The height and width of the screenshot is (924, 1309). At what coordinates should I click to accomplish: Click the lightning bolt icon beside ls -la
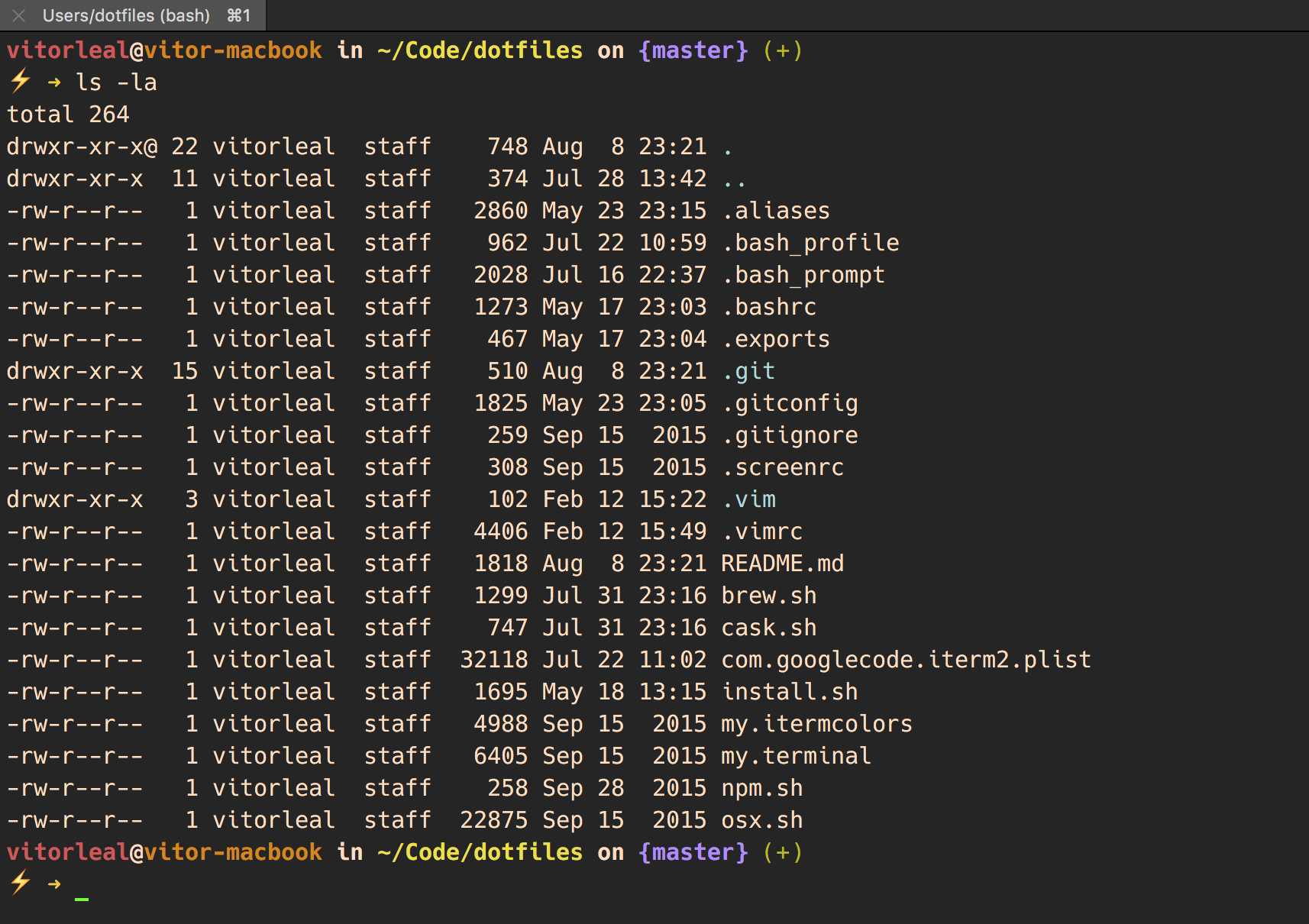pyautogui.click(x=21, y=80)
